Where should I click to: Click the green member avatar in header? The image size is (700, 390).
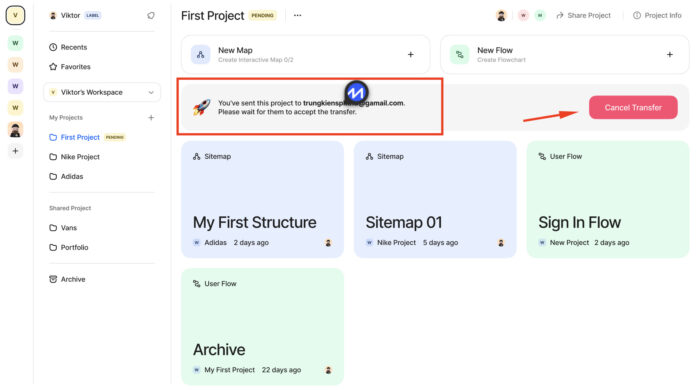pos(540,16)
